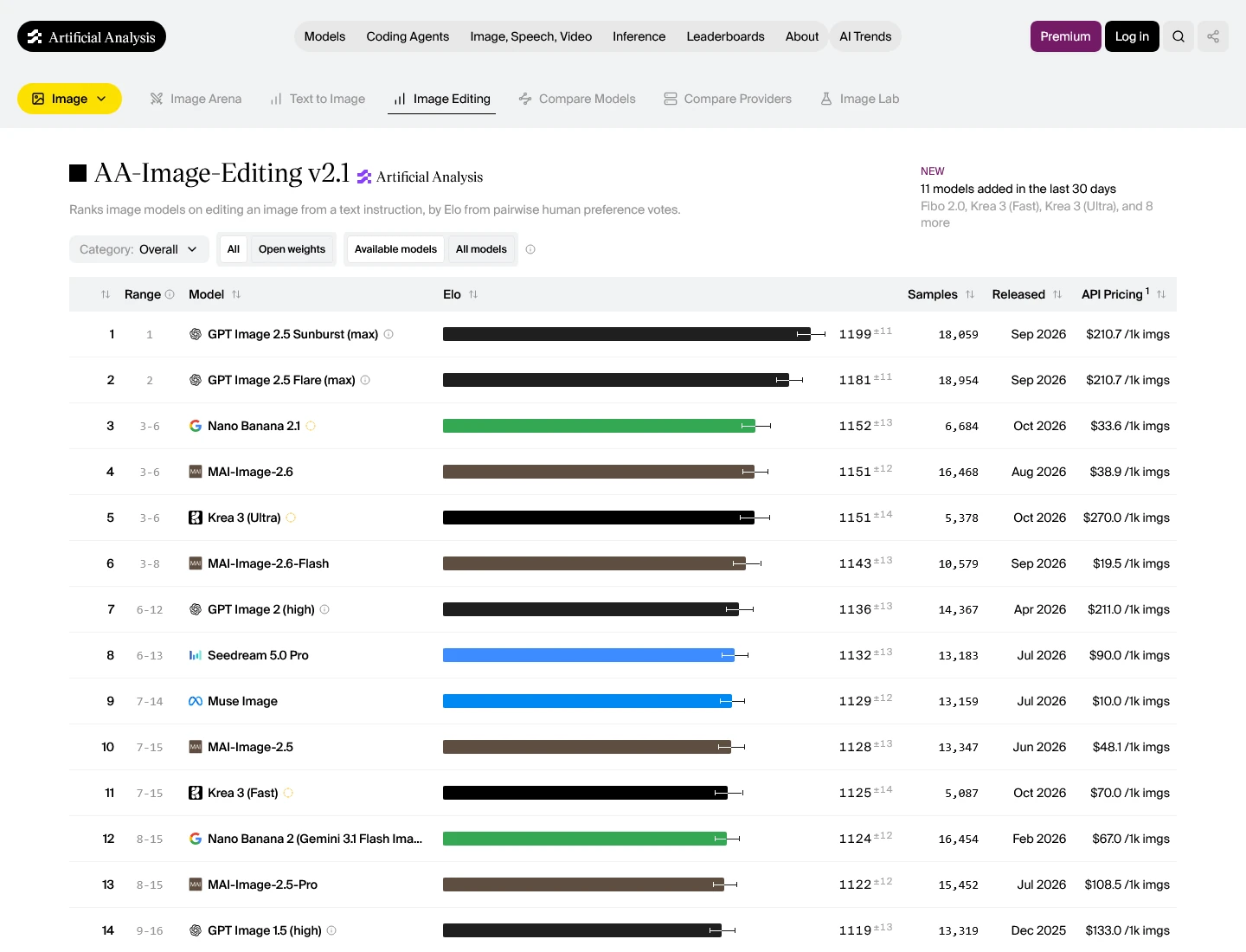The image size is (1246, 952).
Task: Click the rank column sort arrows
Action: click(106, 294)
